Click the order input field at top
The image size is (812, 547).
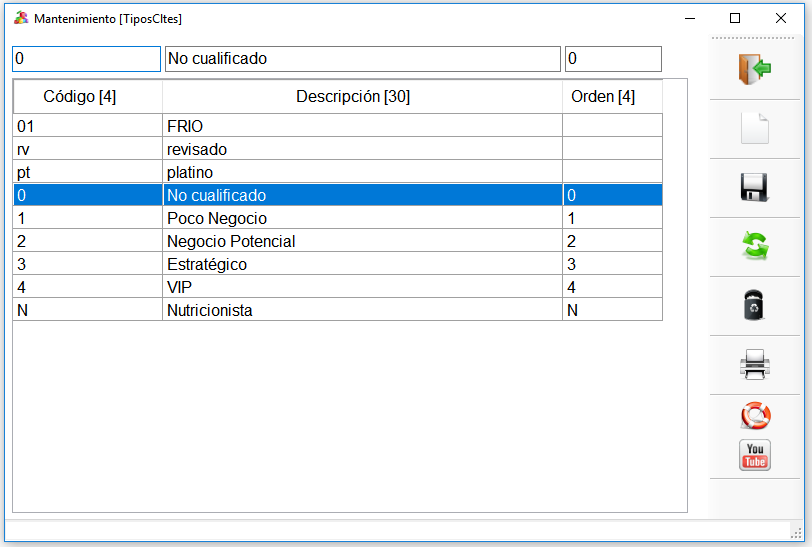tap(613, 59)
